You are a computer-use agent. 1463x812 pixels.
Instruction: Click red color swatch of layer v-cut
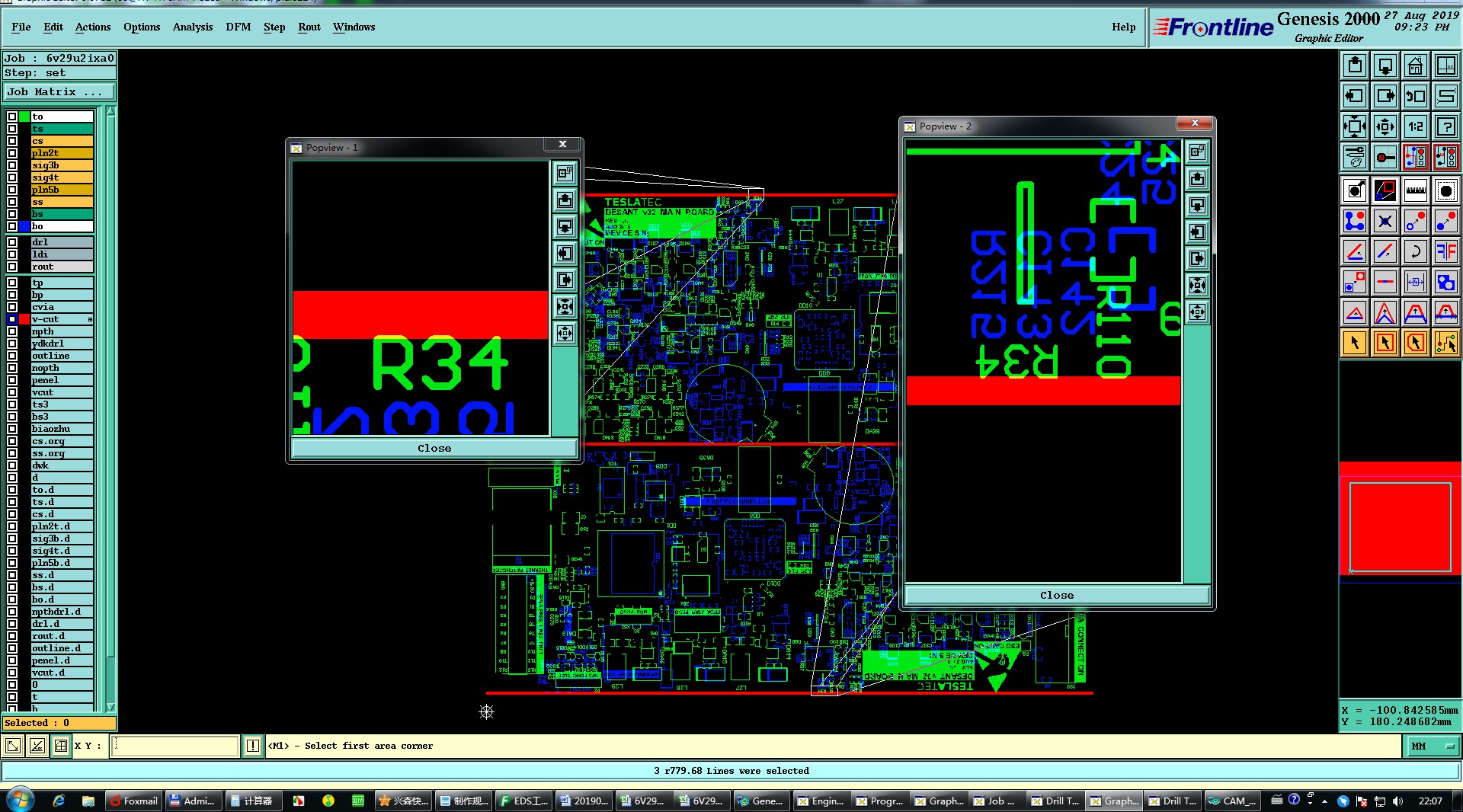point(24,319)
